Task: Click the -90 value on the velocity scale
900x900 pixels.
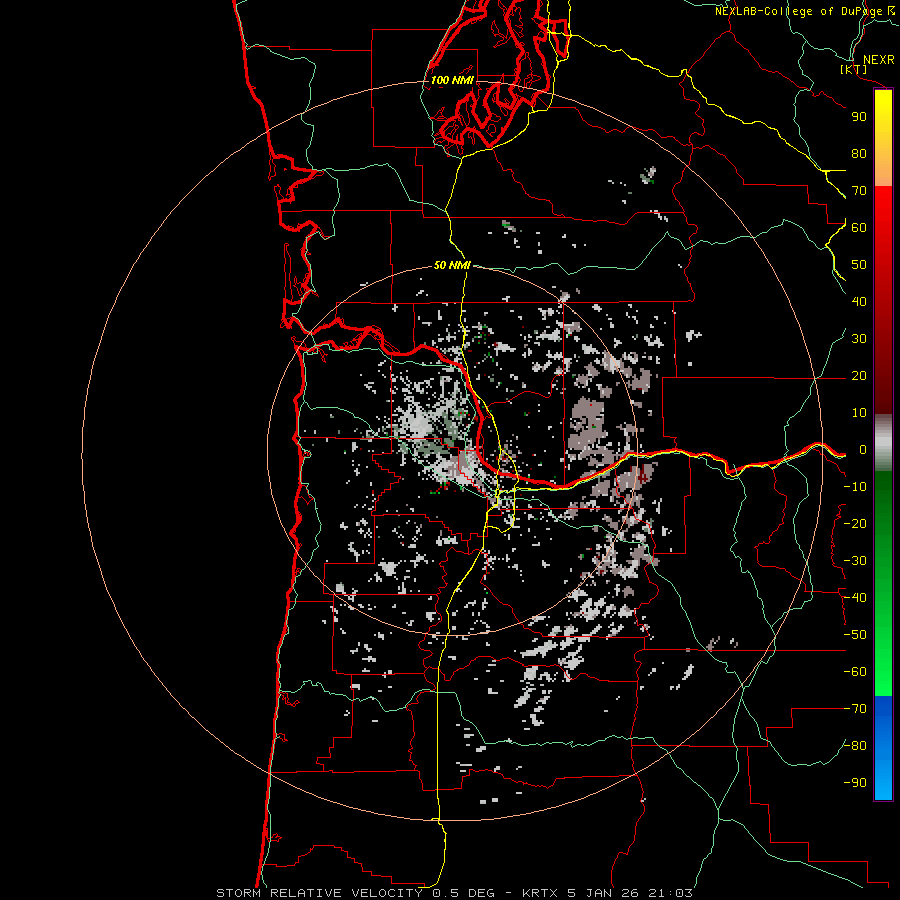Action: point(855,783)
